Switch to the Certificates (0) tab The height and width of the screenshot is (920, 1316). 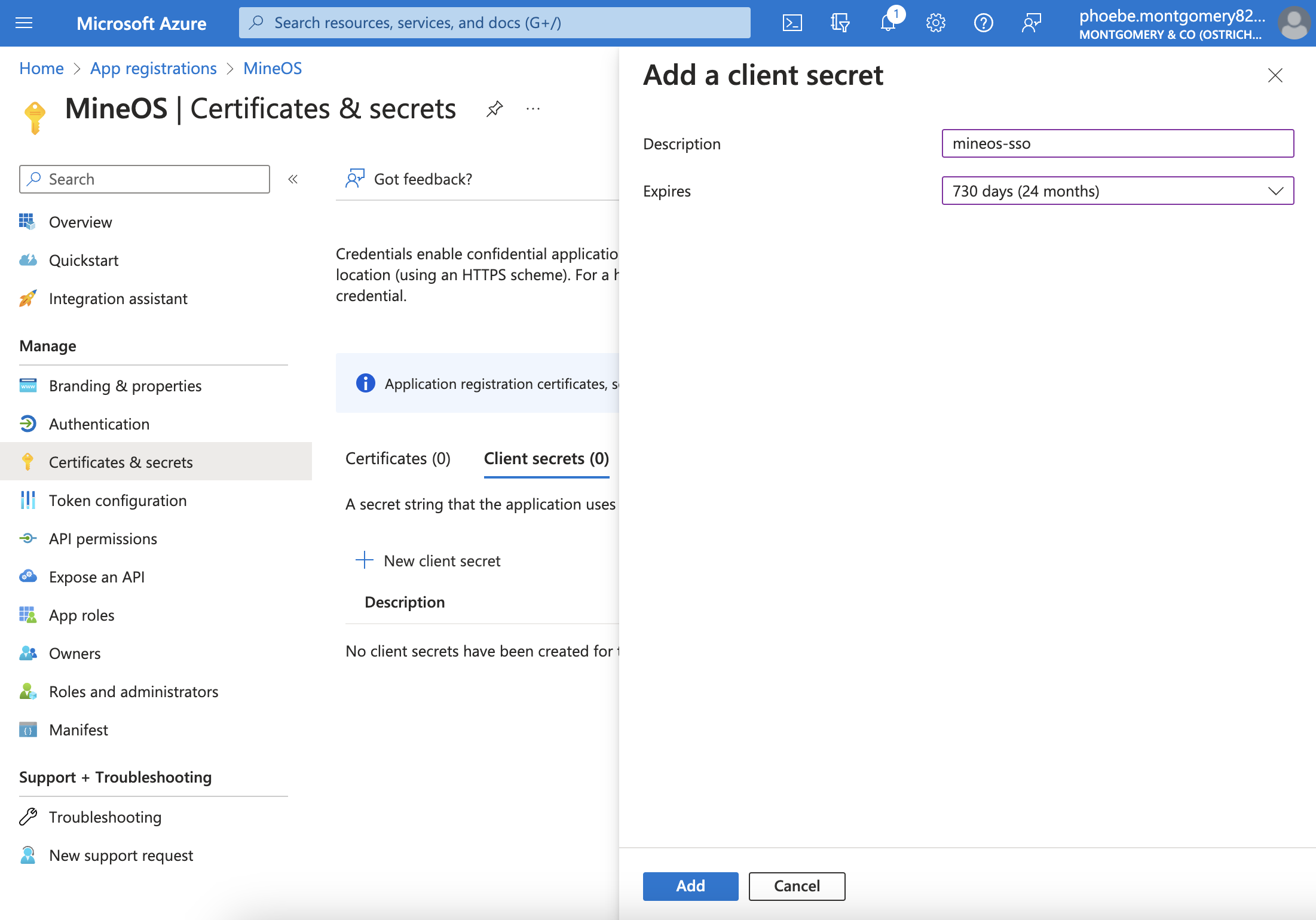click(x=398, y=458)
